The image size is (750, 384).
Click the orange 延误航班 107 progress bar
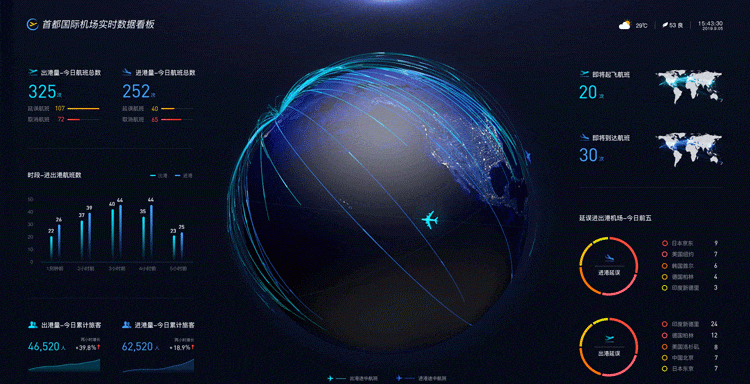coord(84,109)
